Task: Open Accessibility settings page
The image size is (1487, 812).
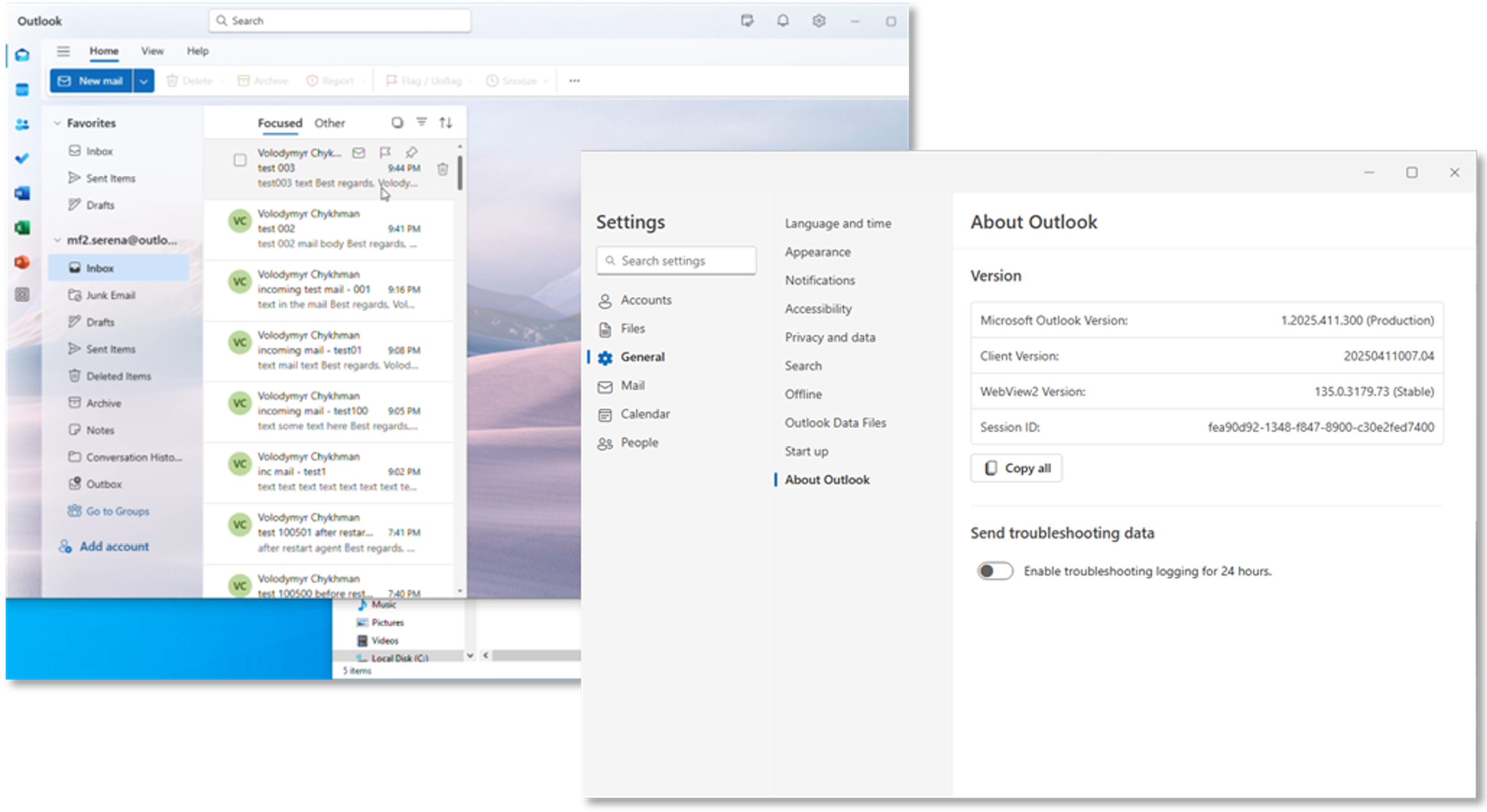Action: click(x=818, y=309)
